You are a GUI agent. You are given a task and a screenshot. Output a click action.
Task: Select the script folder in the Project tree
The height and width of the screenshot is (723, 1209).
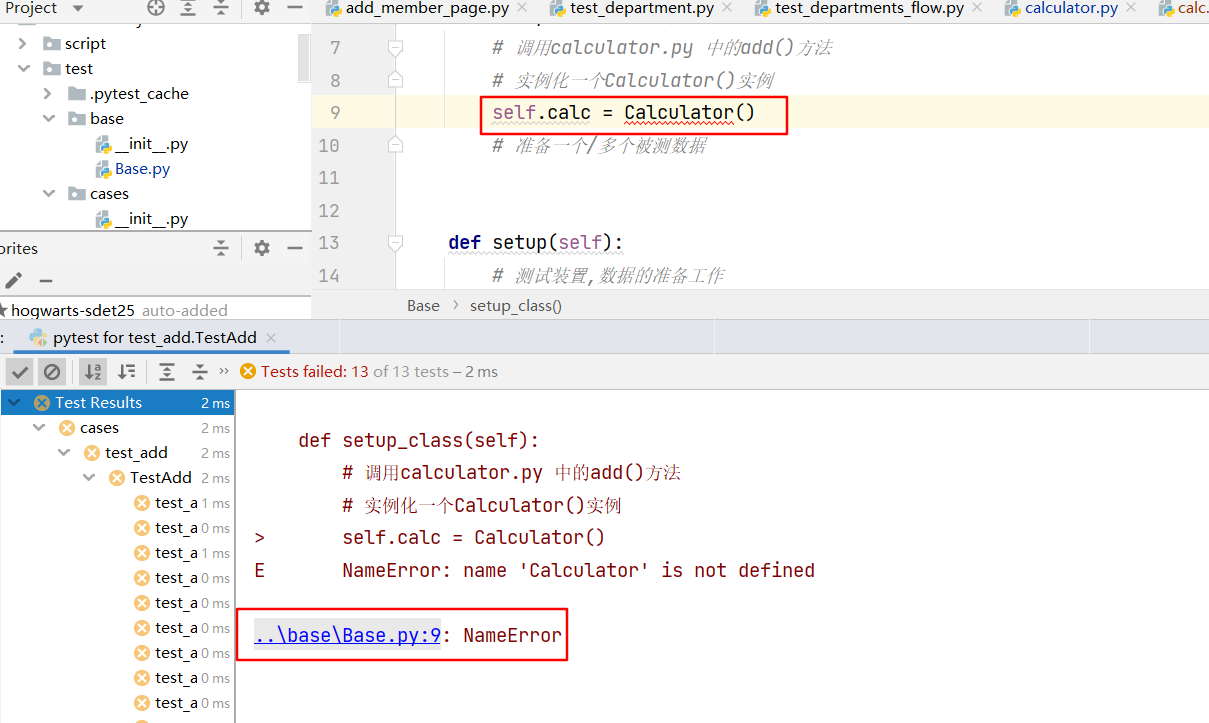pos(85,44)
